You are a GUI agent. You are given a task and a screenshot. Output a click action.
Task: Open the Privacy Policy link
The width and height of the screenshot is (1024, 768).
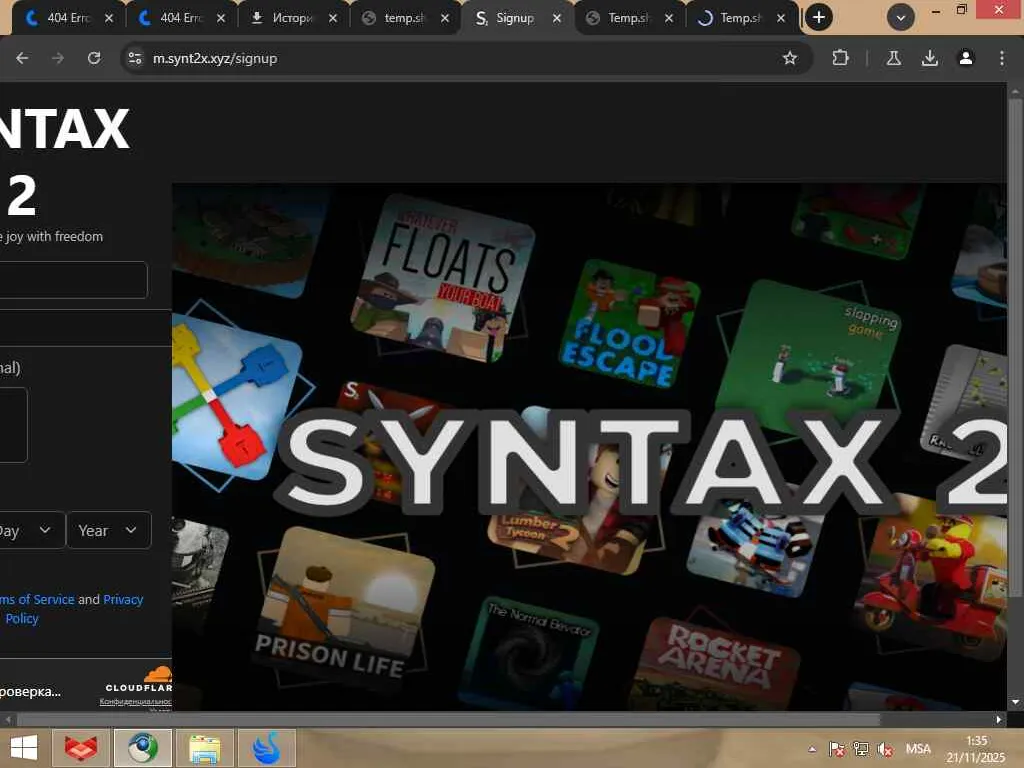point(123,599)
